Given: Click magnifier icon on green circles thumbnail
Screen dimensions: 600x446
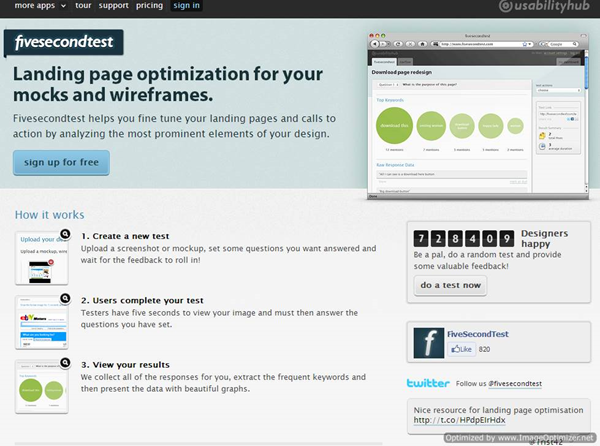Looking at the screenshot, I should coord(65,362).
